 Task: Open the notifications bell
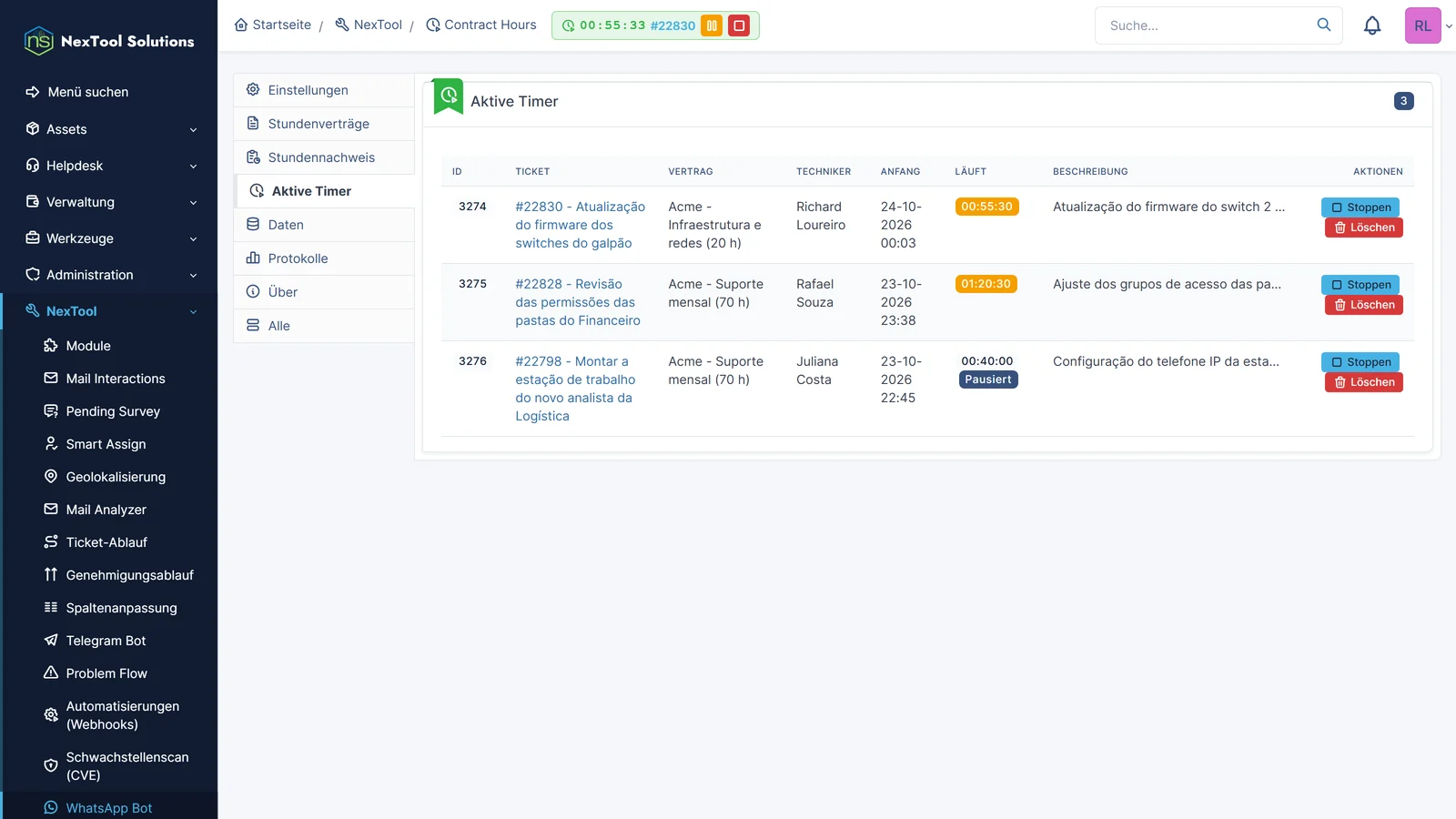tap(1372, 25)
